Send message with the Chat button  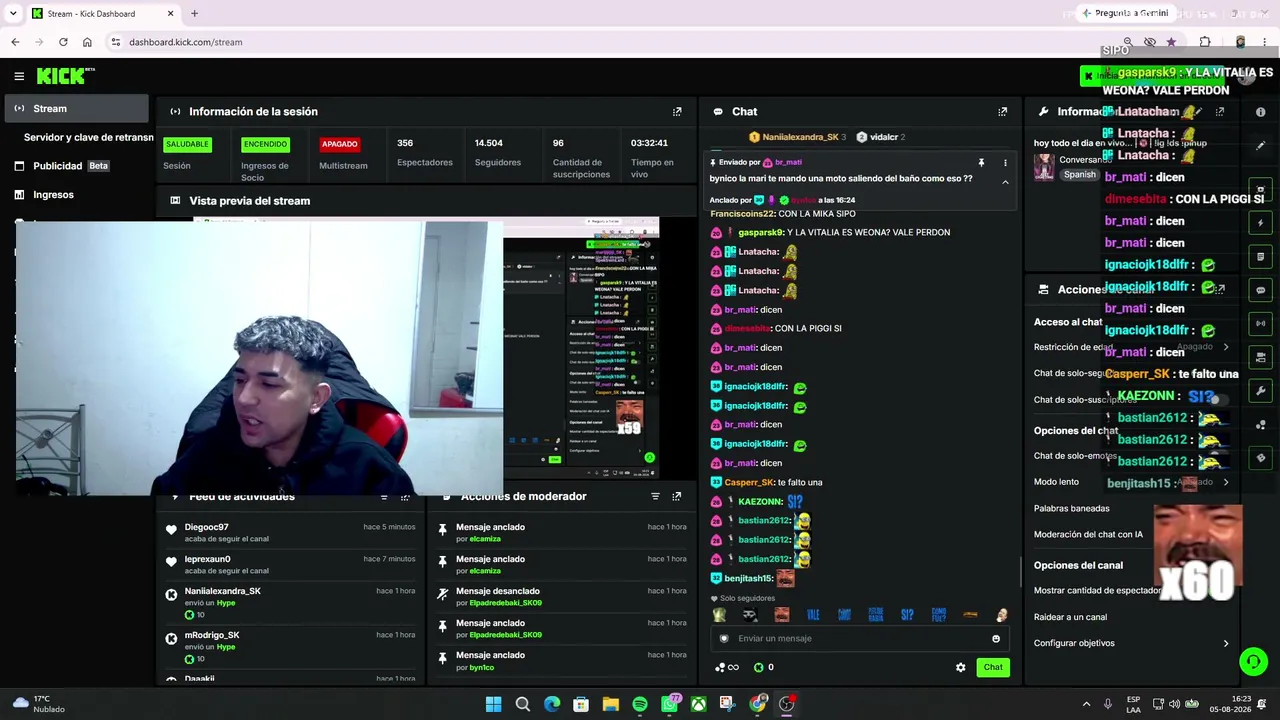tap(993, 667)
